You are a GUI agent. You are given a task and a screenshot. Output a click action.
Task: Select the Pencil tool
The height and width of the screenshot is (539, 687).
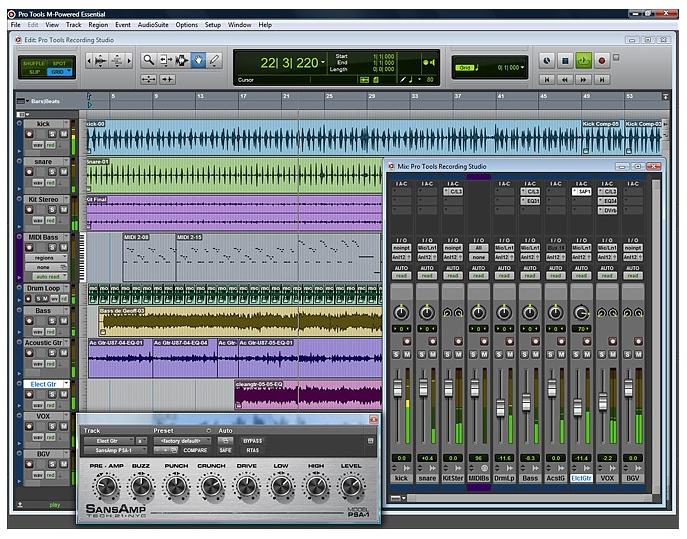pos(214,60)
